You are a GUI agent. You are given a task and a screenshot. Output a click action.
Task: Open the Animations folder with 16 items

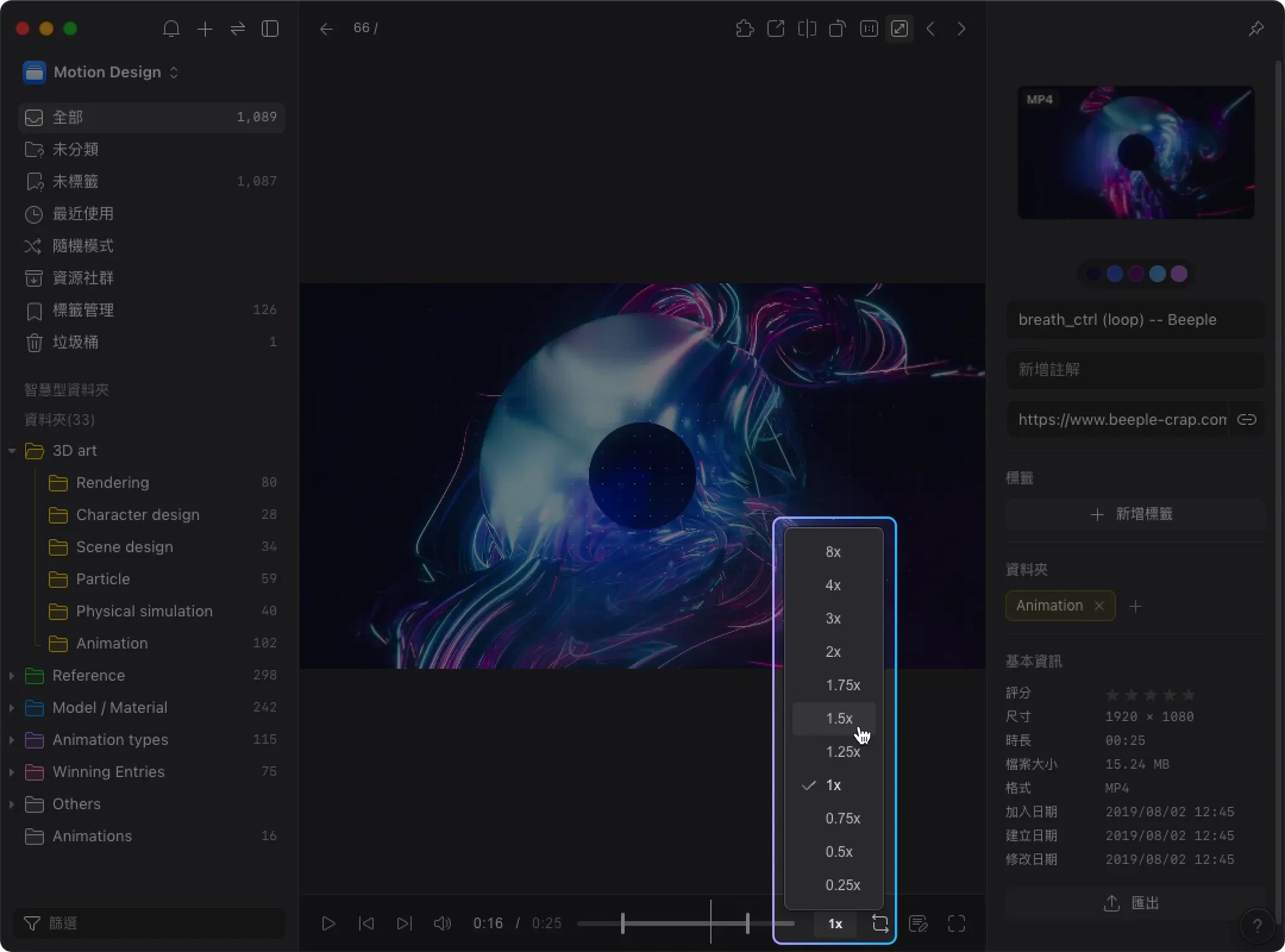[x=151, y=836]
